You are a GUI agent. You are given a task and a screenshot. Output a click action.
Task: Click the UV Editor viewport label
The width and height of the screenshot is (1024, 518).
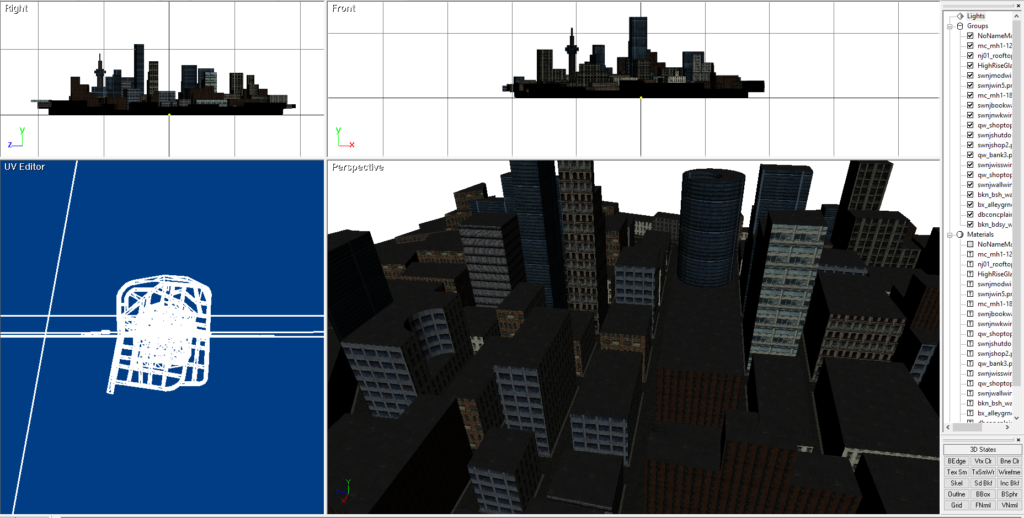click(24, 166)
